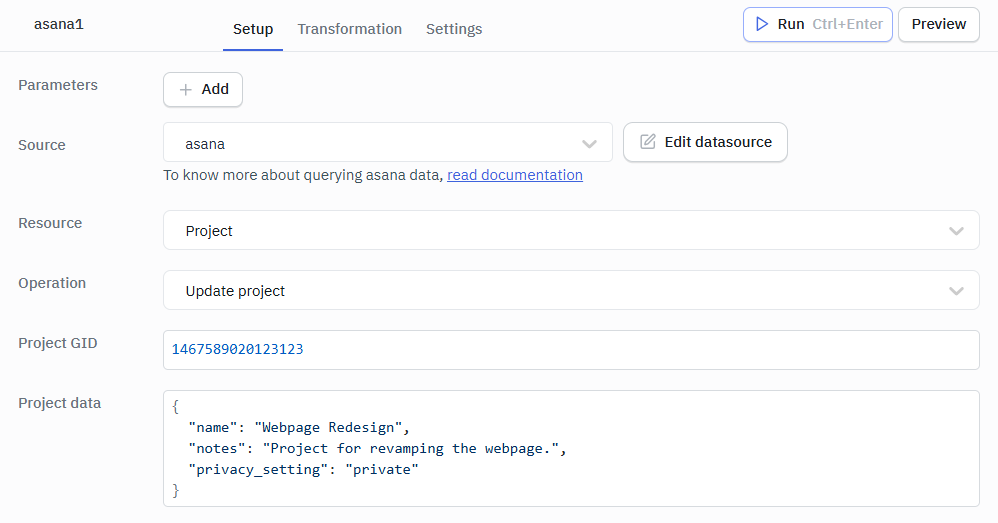
Task: Click the Operation label
Action: pos(52,283)
